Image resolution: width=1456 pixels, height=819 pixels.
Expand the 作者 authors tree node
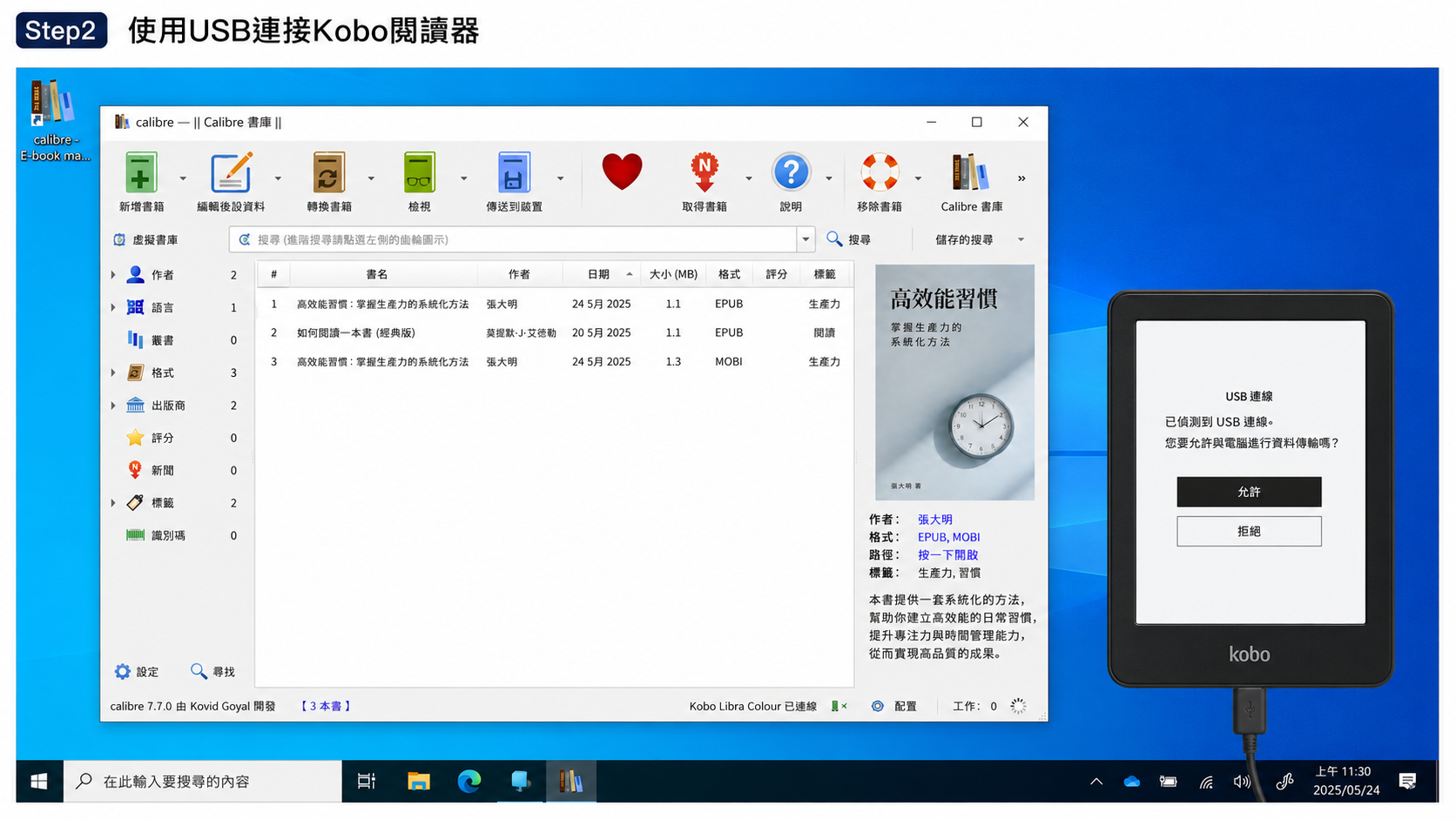pyautogui.click(x=113, y=275)
